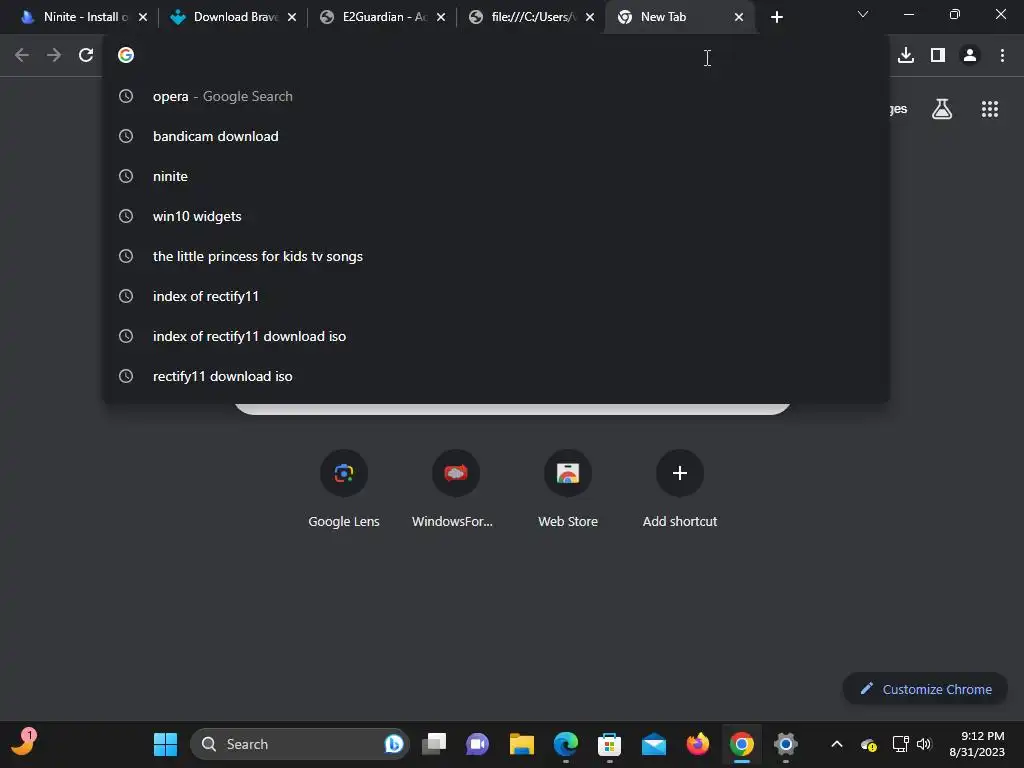Show hidden system tray icons
This screenshot has height=768, width=1024.
pyautogui.click(x=837, y=744)
